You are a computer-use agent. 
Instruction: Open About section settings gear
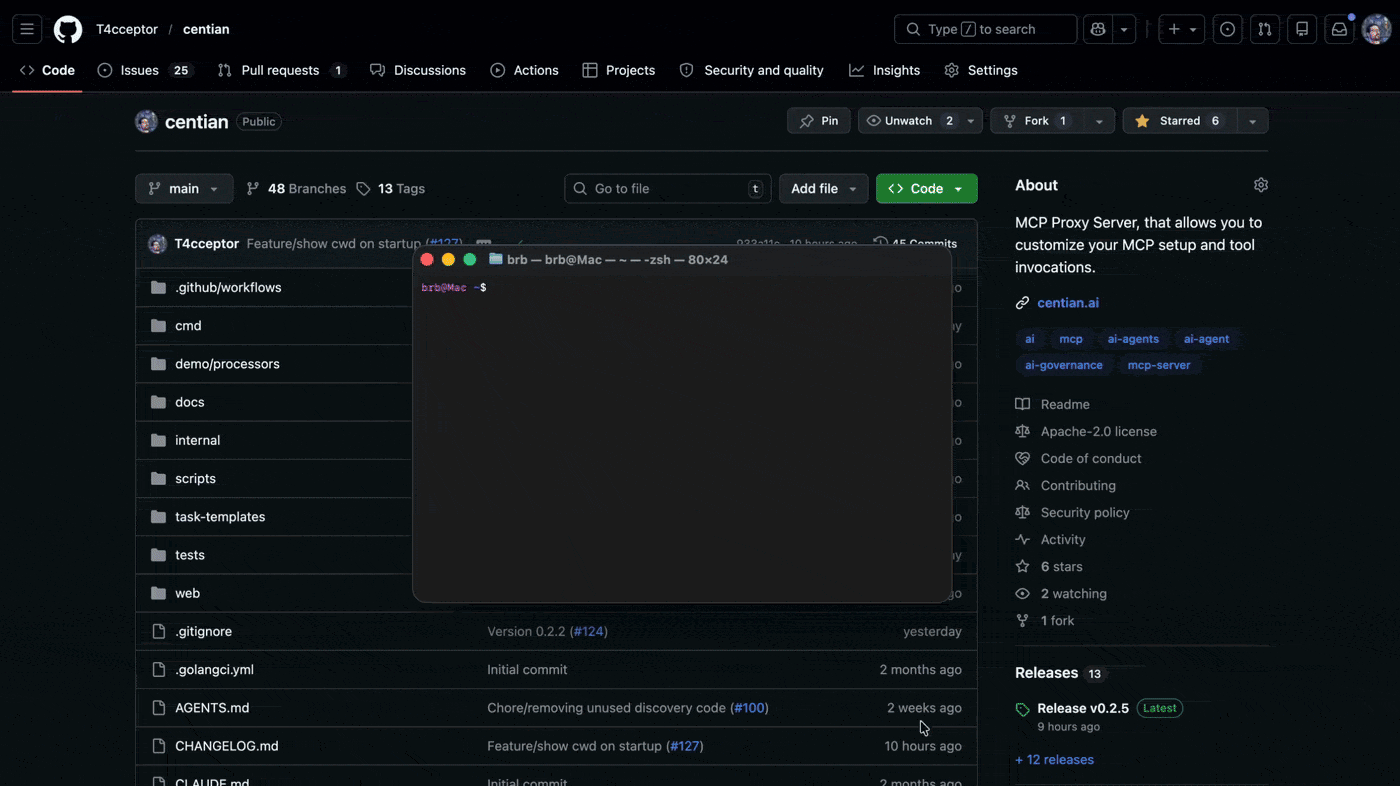point(1261,185)
